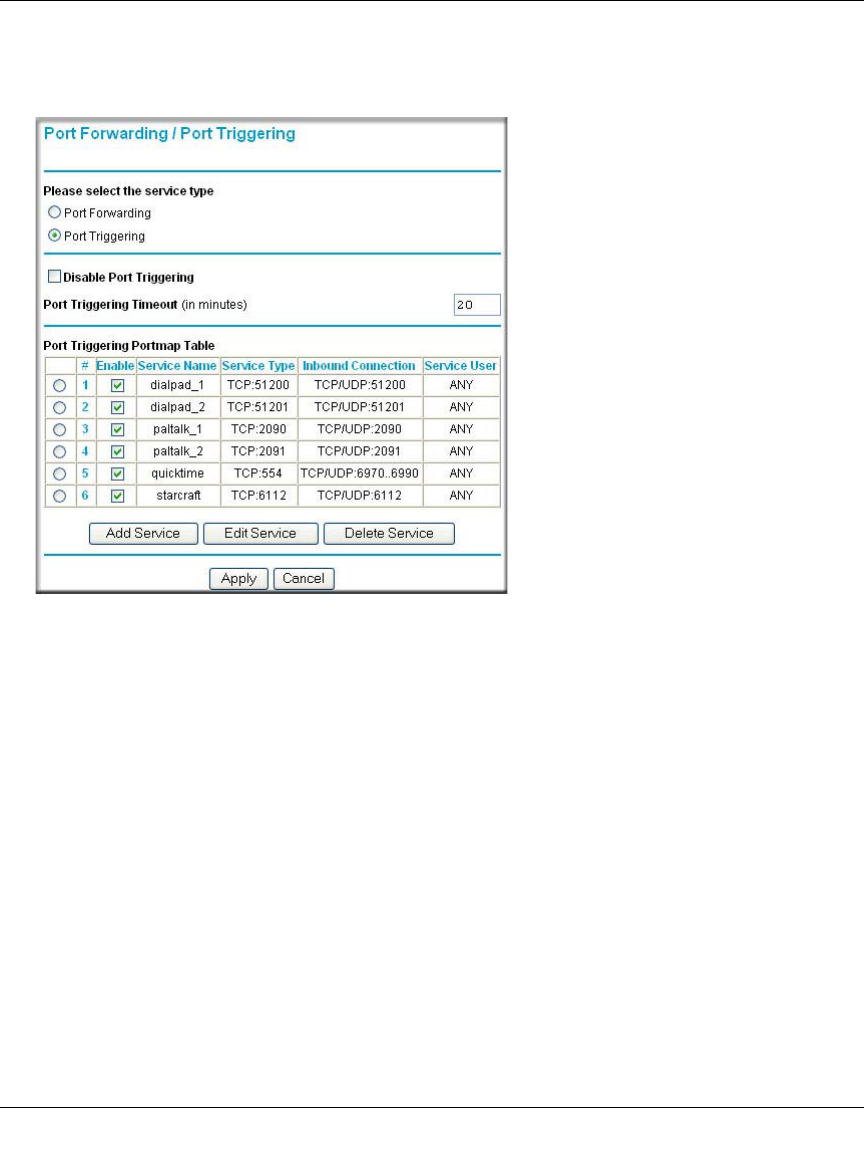The image size is (864, 1170).
Task: Click the TCP/UDP:6970..6990 inbound connection cell
Action: 360,473
